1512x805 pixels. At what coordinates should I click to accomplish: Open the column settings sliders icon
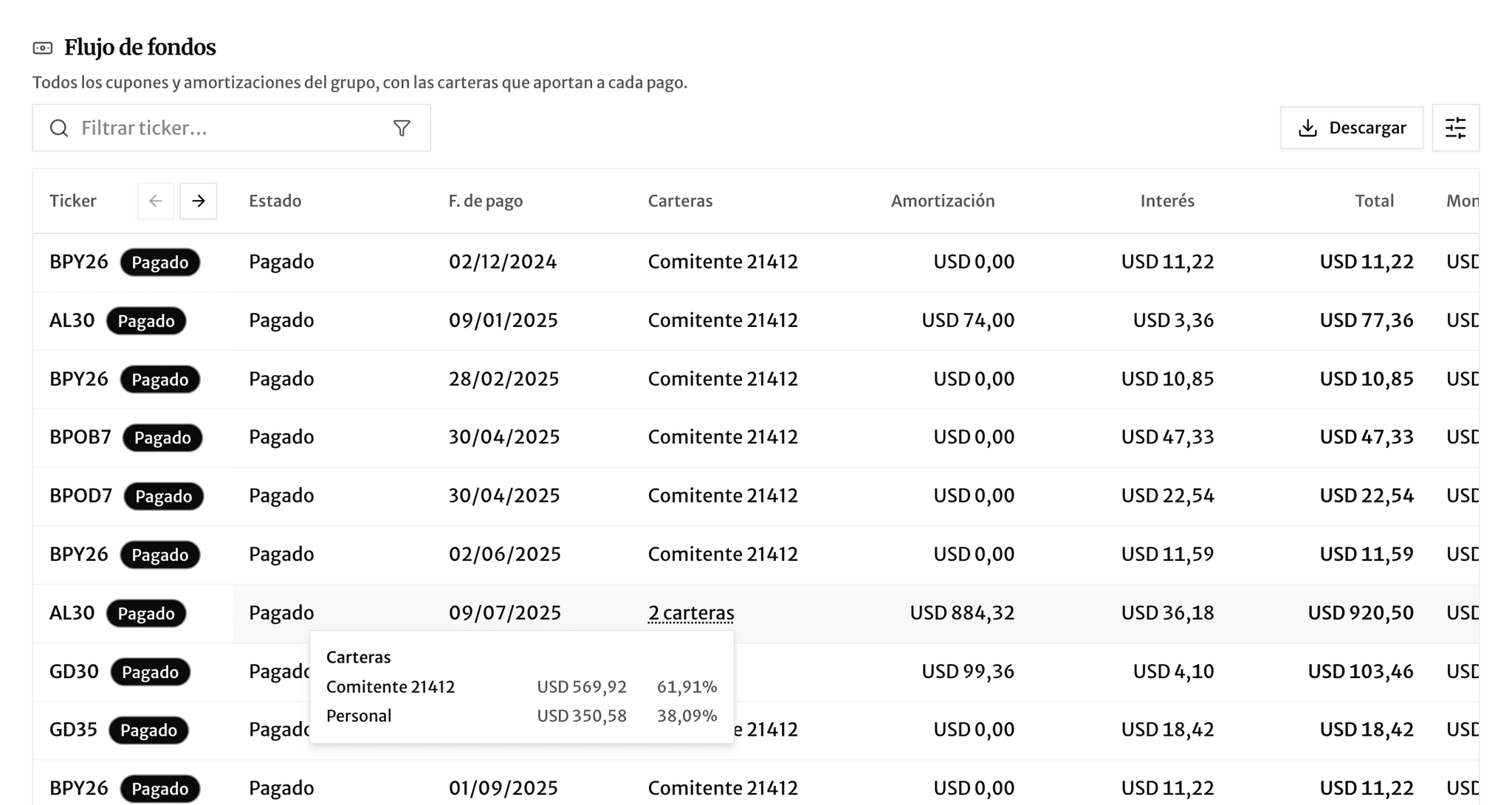(1455, 128)
